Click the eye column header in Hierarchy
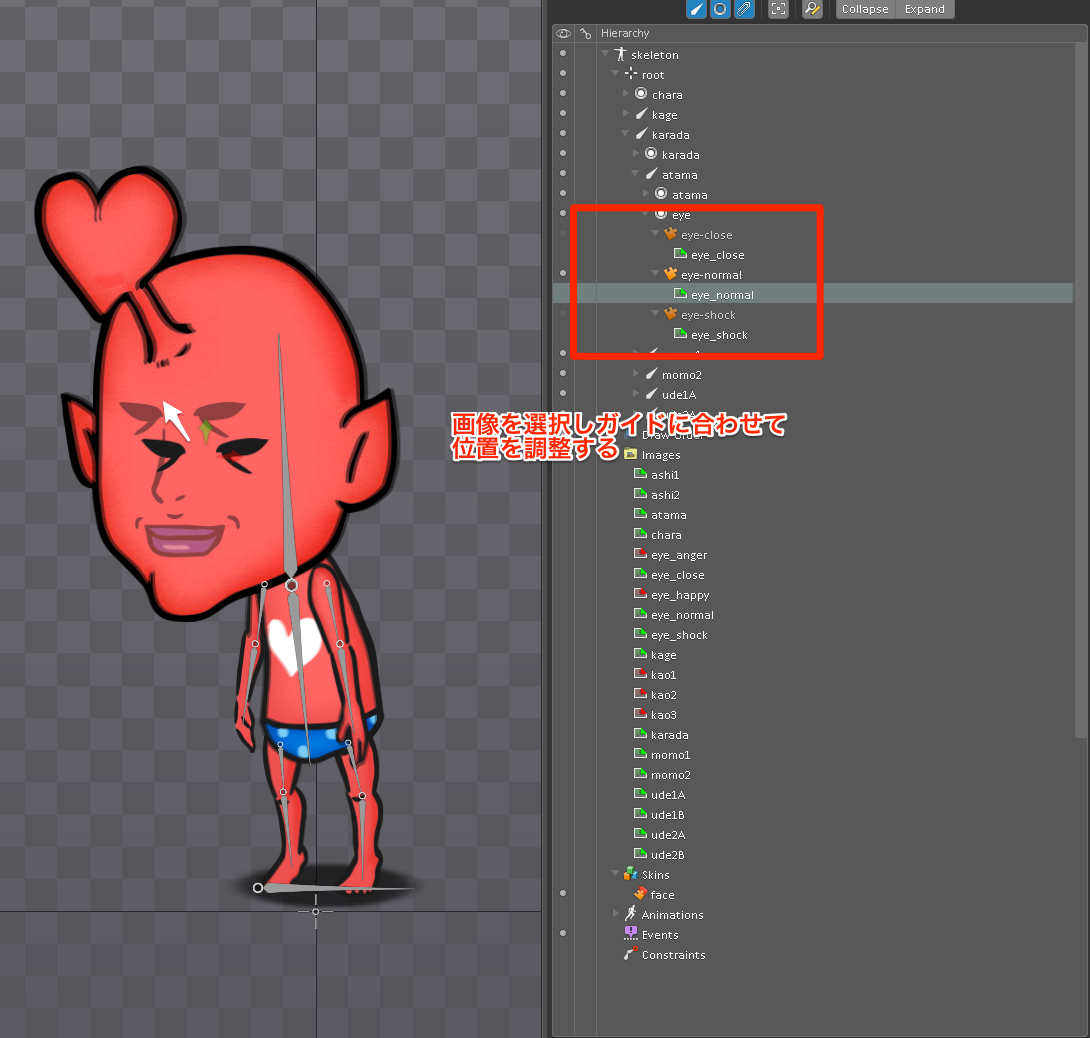Viewport: 1090px width, 1038px height. click(x=563, y=33)
